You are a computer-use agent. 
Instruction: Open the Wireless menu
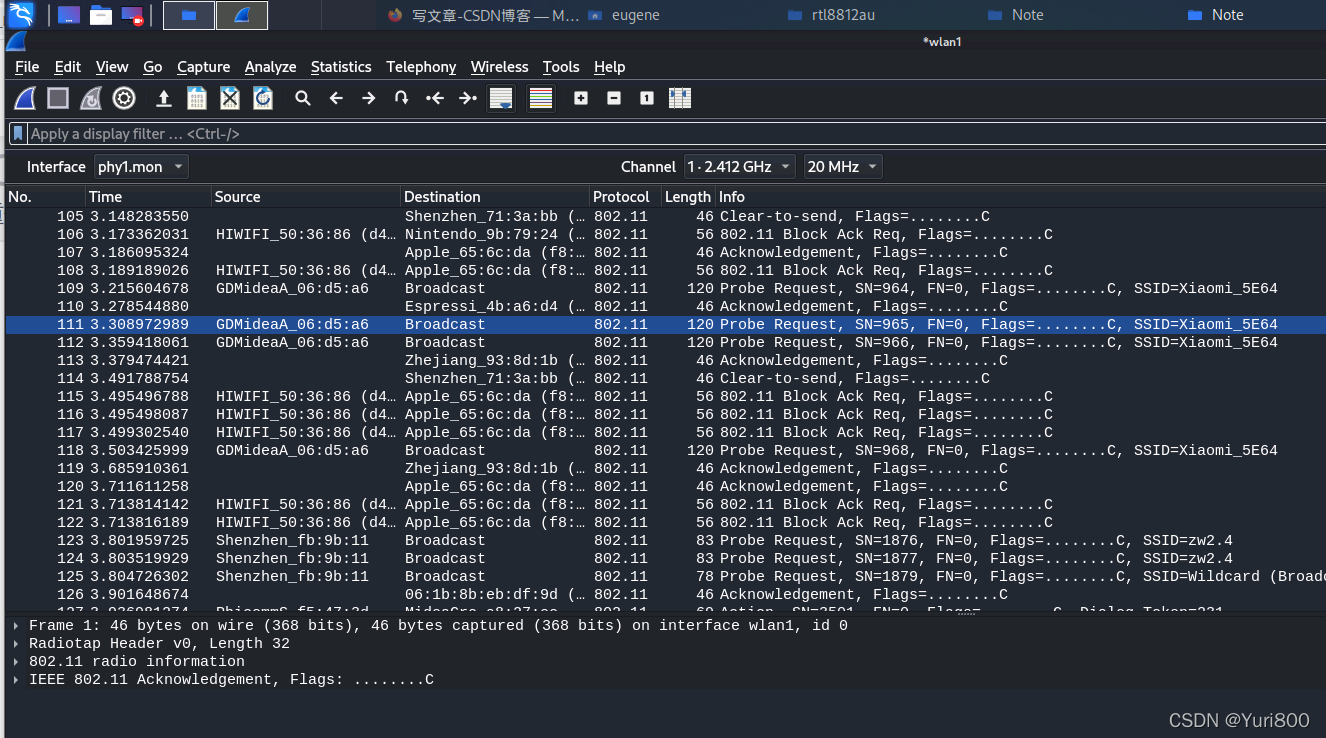tap(499, 66)
